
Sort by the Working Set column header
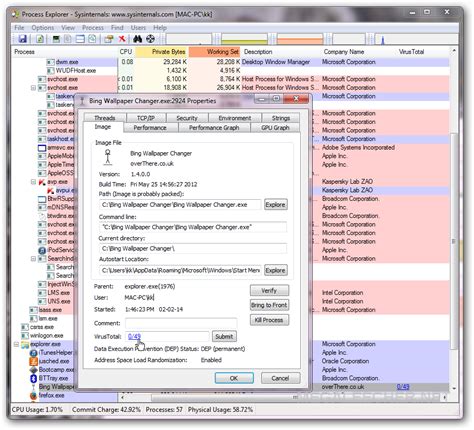click(214, 52)
